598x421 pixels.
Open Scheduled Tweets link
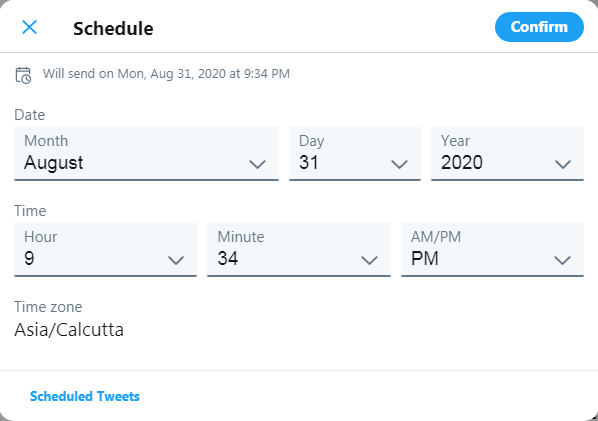click(x=85, y=396)
